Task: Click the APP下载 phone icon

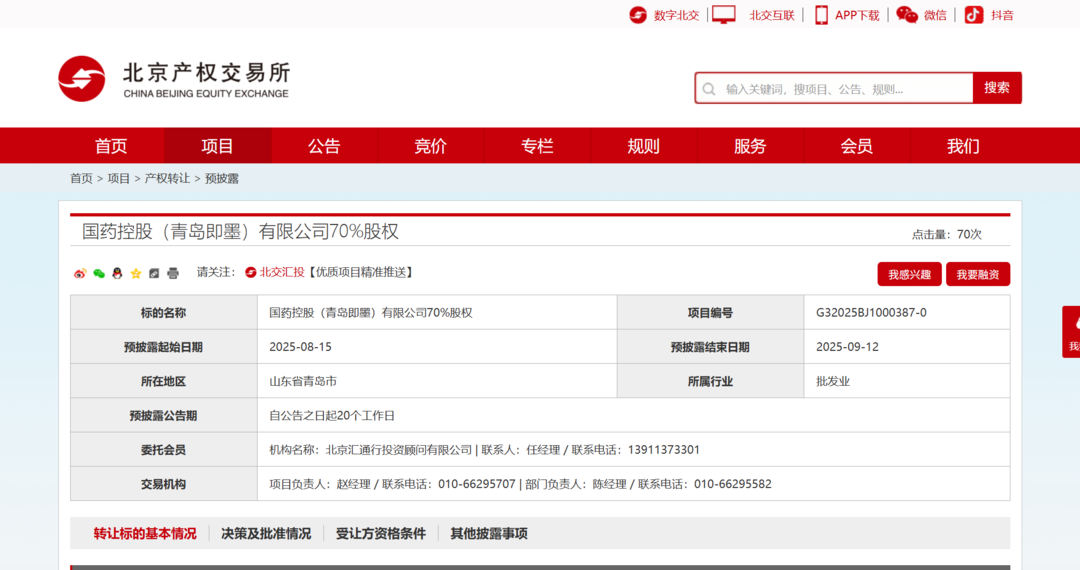Action: pos(821,14)
